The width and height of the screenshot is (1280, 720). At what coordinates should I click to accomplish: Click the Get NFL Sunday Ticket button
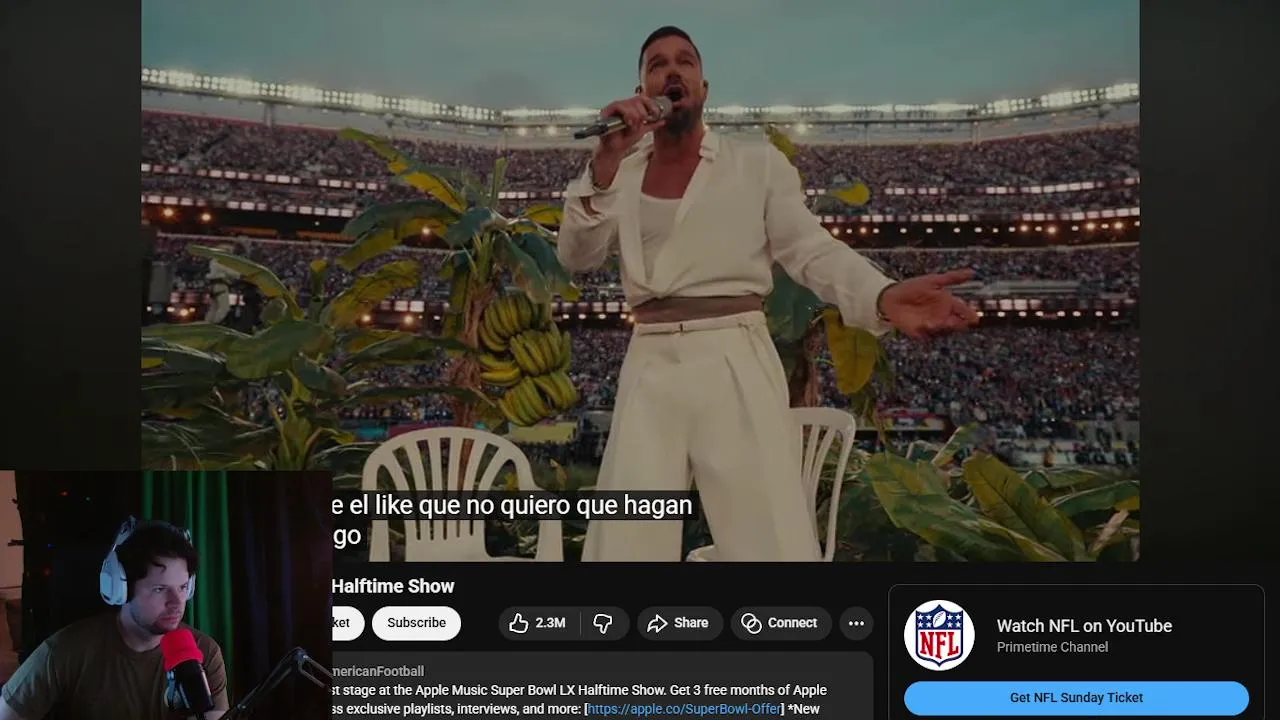[x=1076, y=698]
